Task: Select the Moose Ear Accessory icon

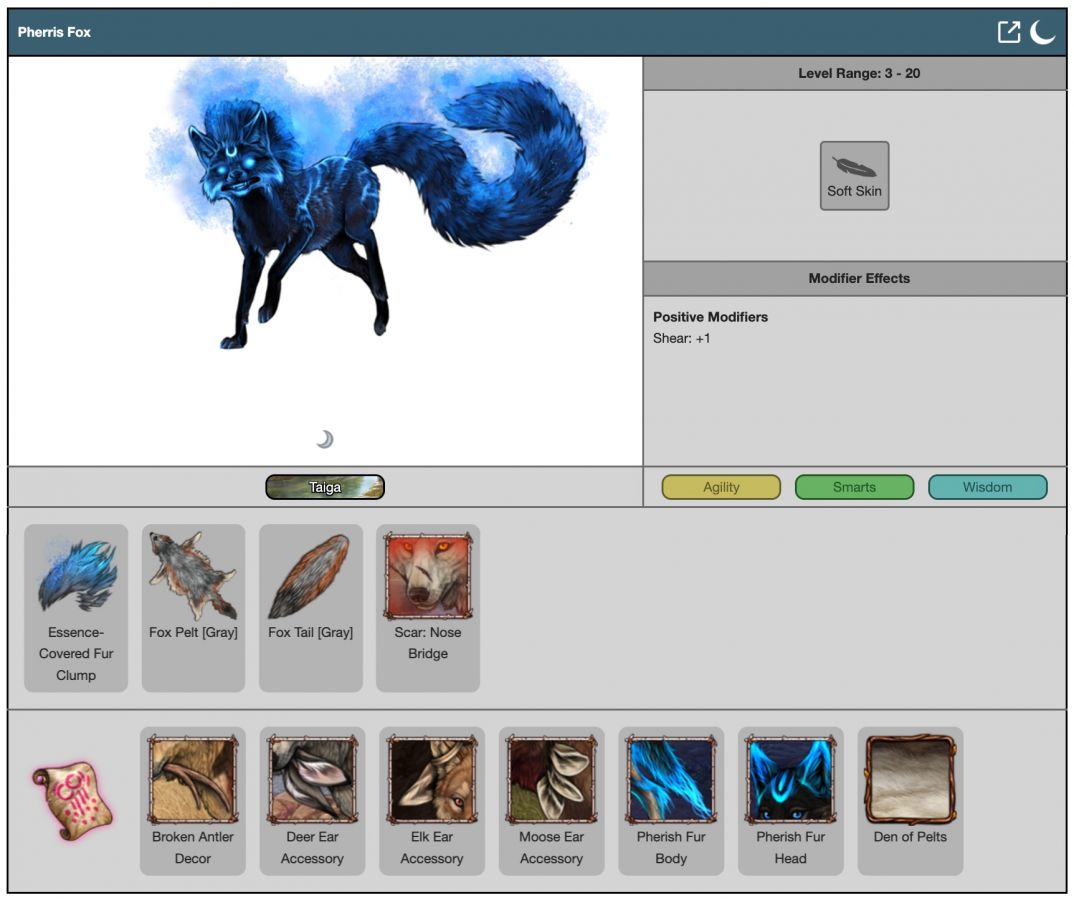Action: tap(551, 780)
